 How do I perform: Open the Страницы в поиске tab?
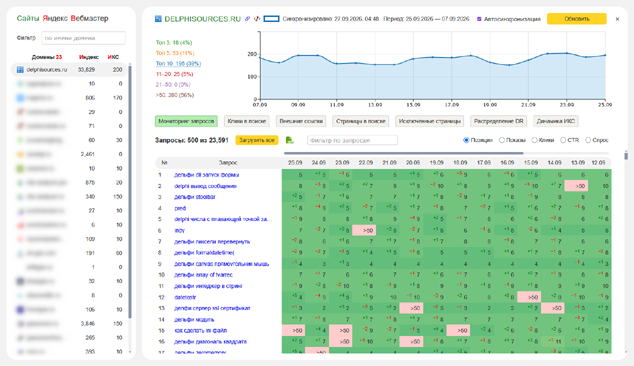[x=360, y=121]
